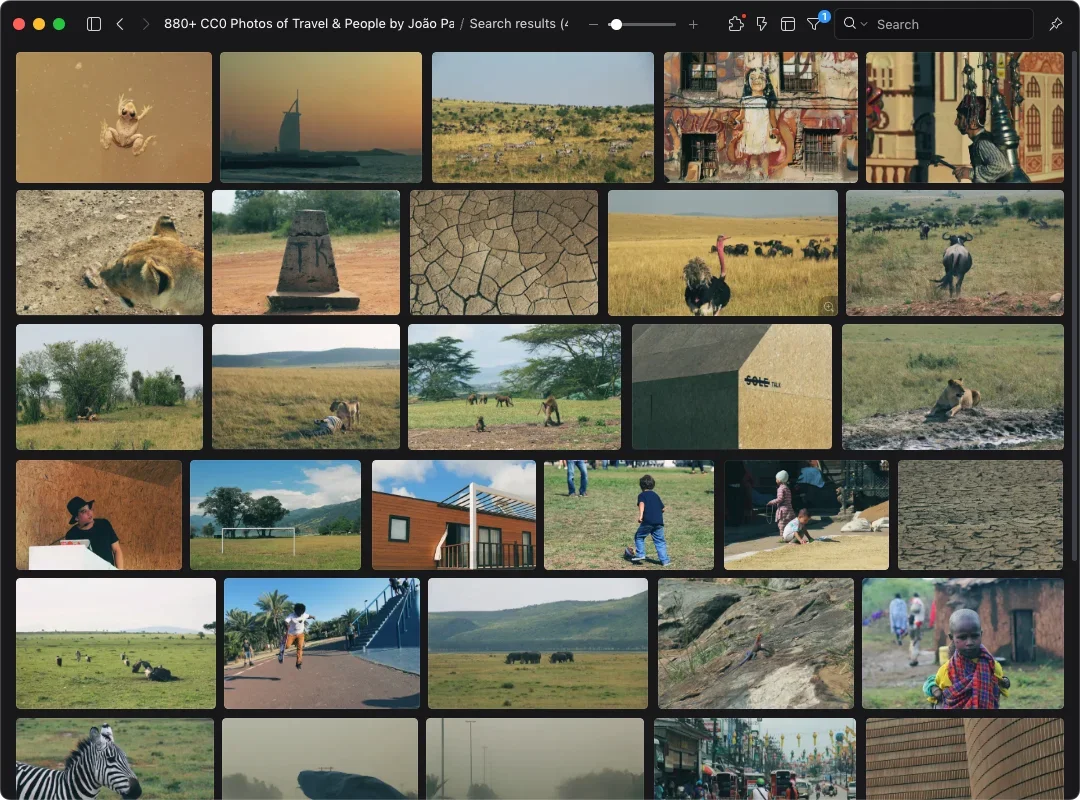Change the layout view mode
The width and height of the screenshot is (1080, 800).
pyautogui.click(x=788, y=24)
